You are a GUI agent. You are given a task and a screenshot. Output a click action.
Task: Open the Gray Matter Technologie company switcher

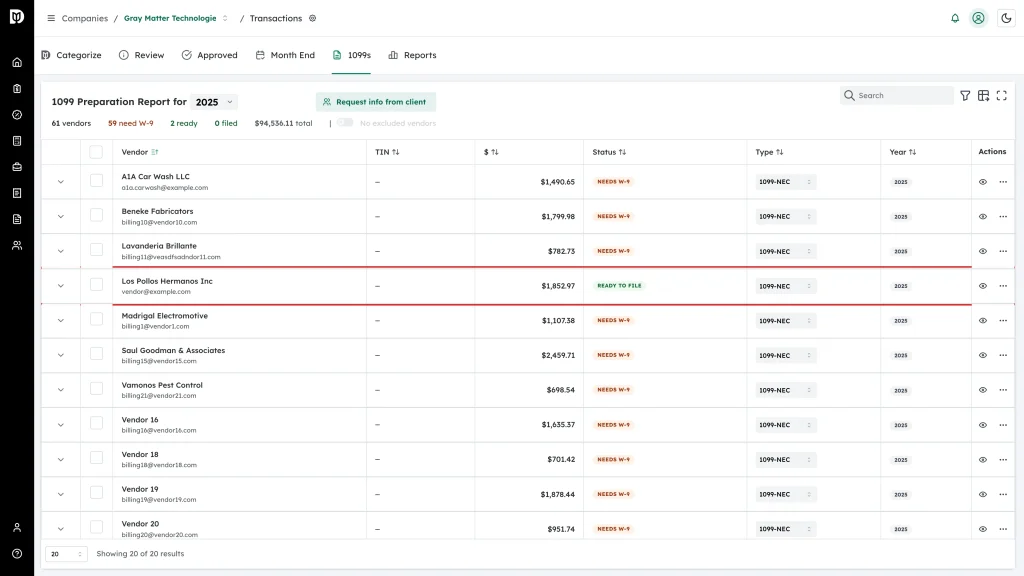(x=176, y=18)
